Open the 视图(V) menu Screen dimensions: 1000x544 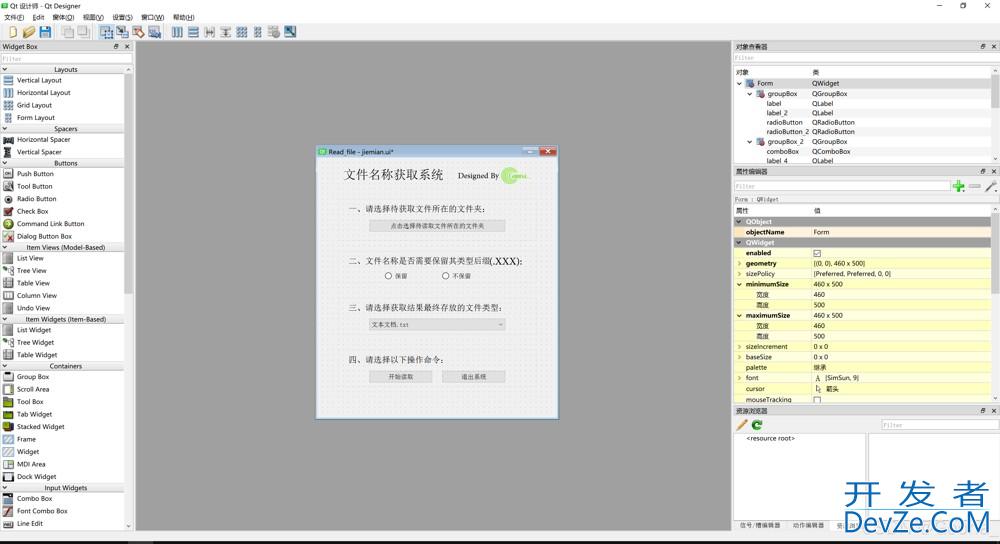coord(93,17)
